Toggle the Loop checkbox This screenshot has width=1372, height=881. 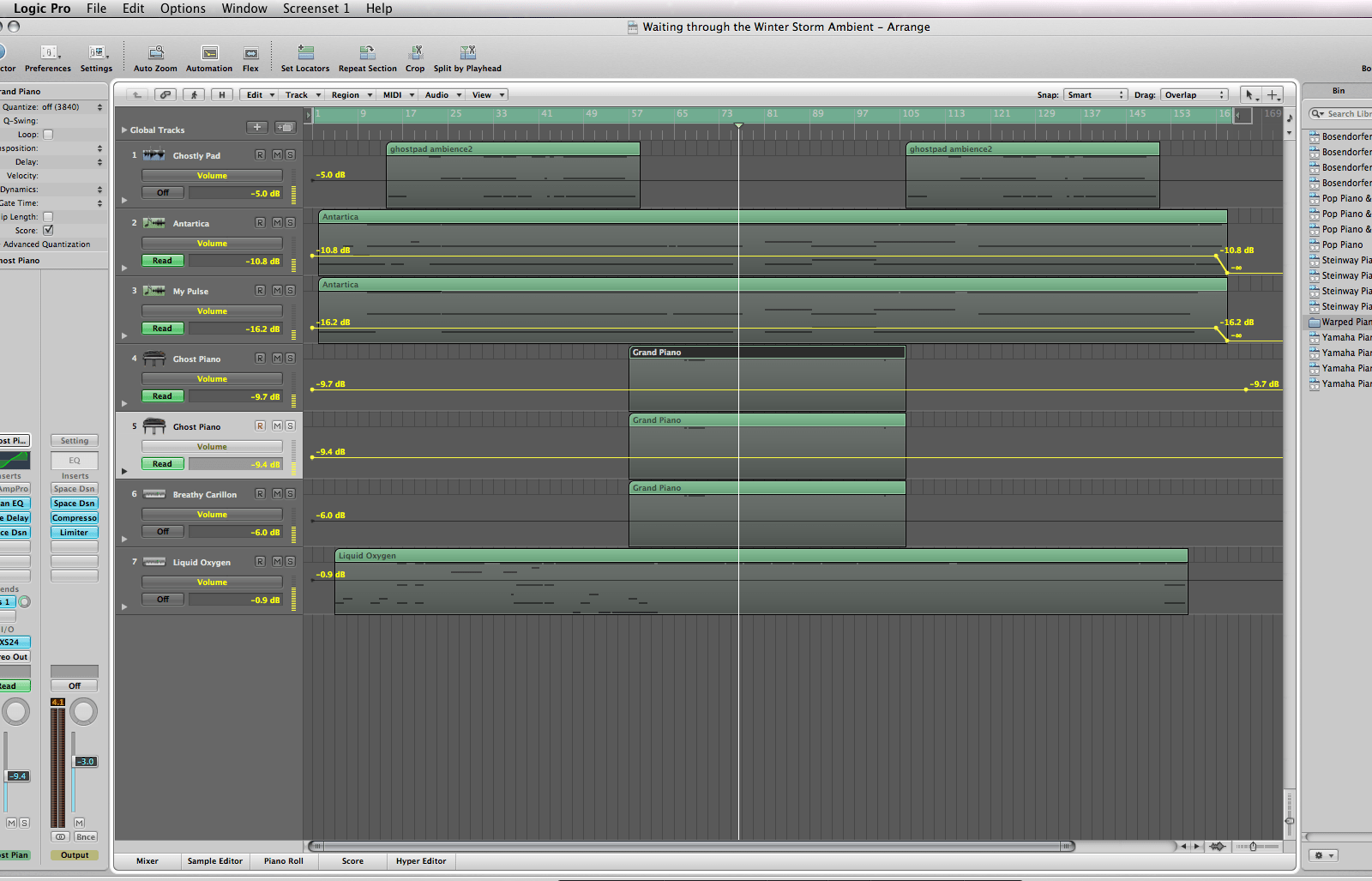[x=48, y=135]
